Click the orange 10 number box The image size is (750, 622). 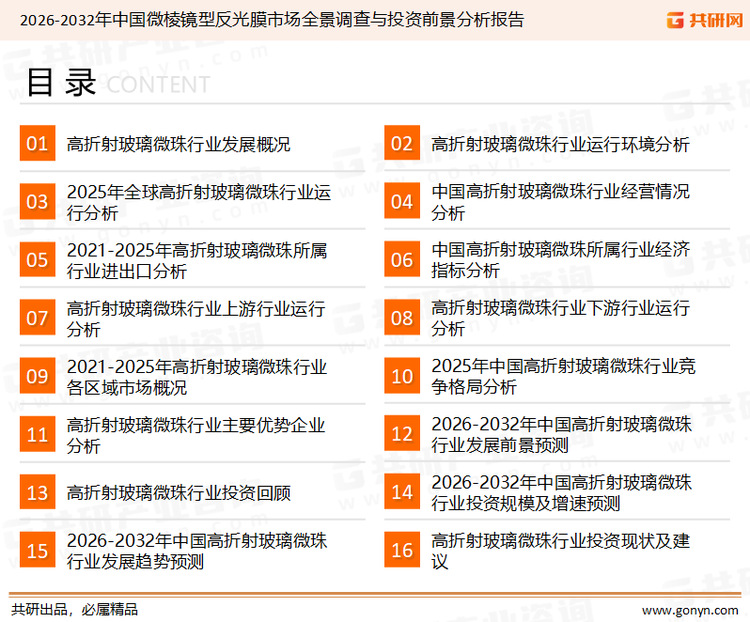pos(402,376)
